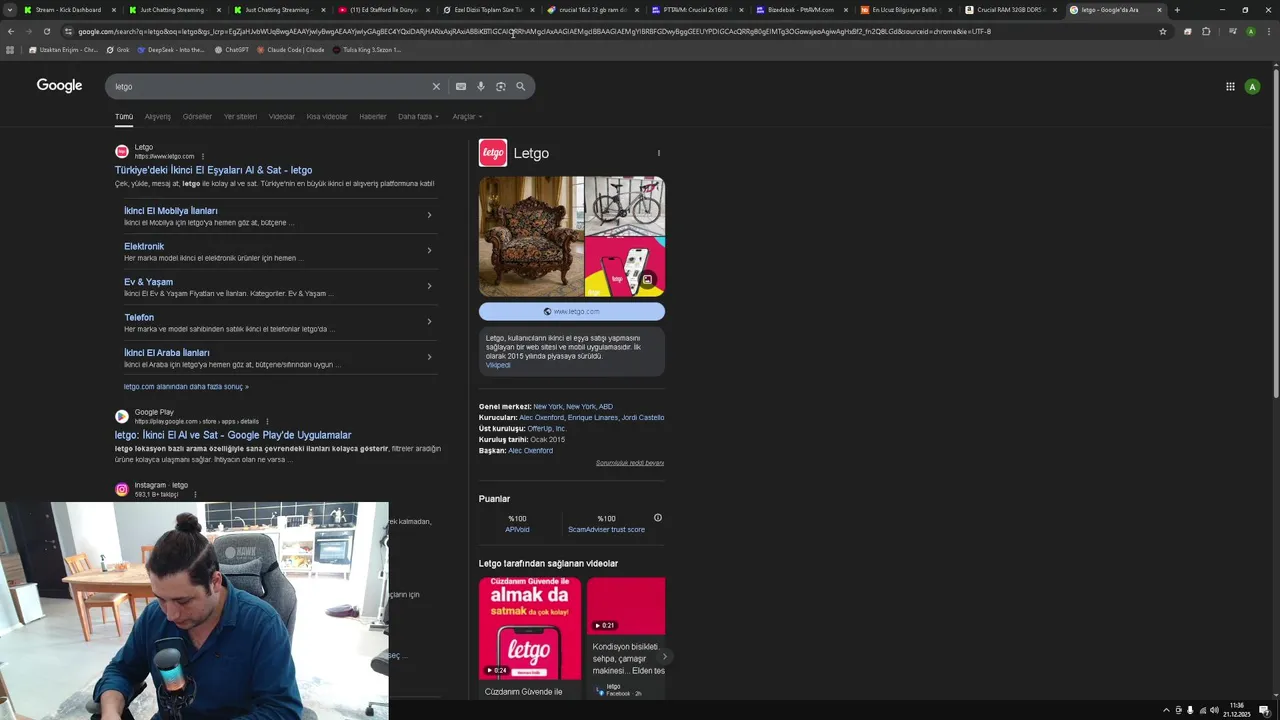This screenshot has width=1280, height=720.
Task: Open the Chrome profile avatar in toolbar
Action: pyautogui.click(x=1251, y=31)
